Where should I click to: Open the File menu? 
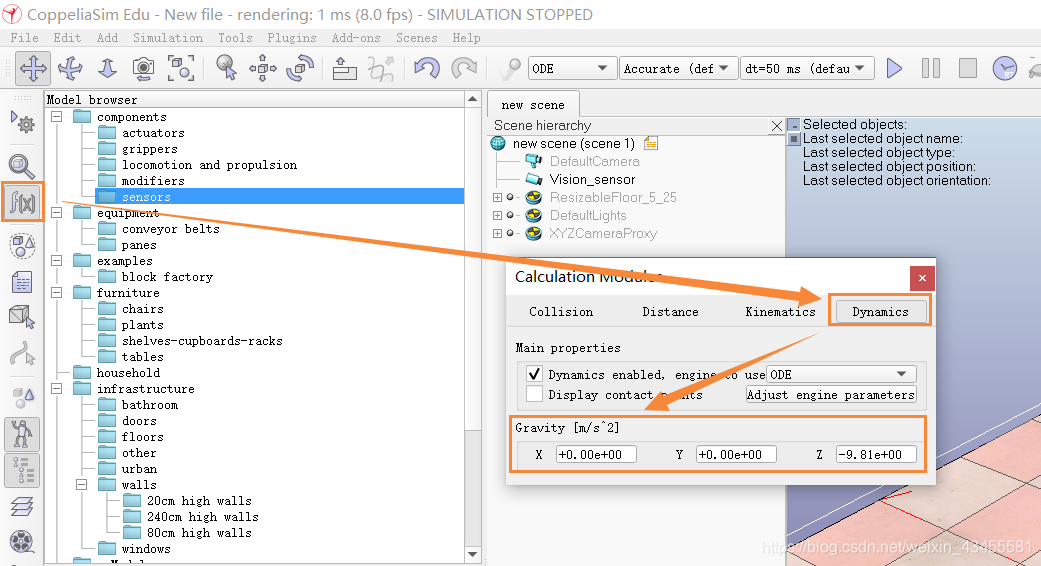click(25, 38)
